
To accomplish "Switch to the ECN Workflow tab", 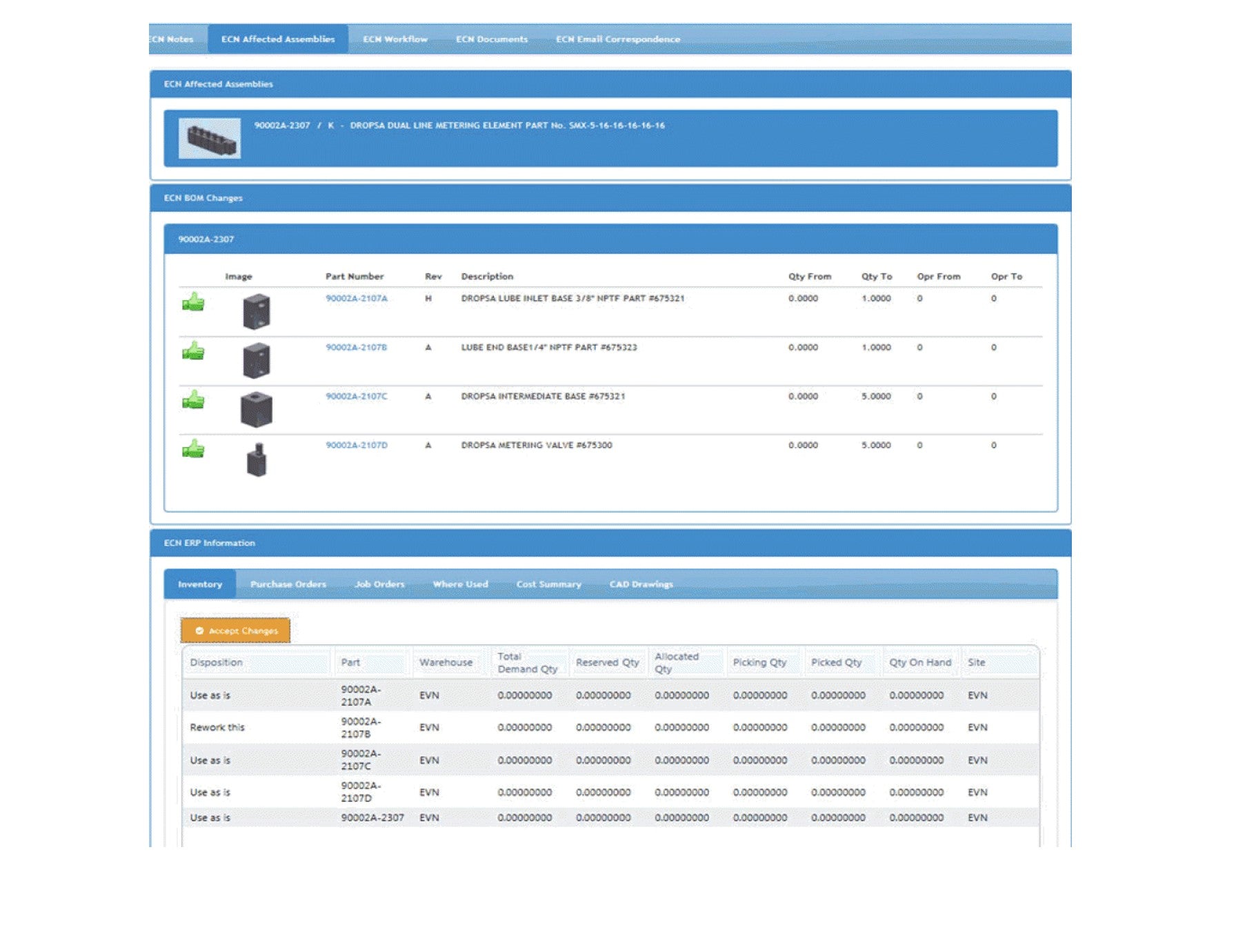I will click(x=395, y=39).
